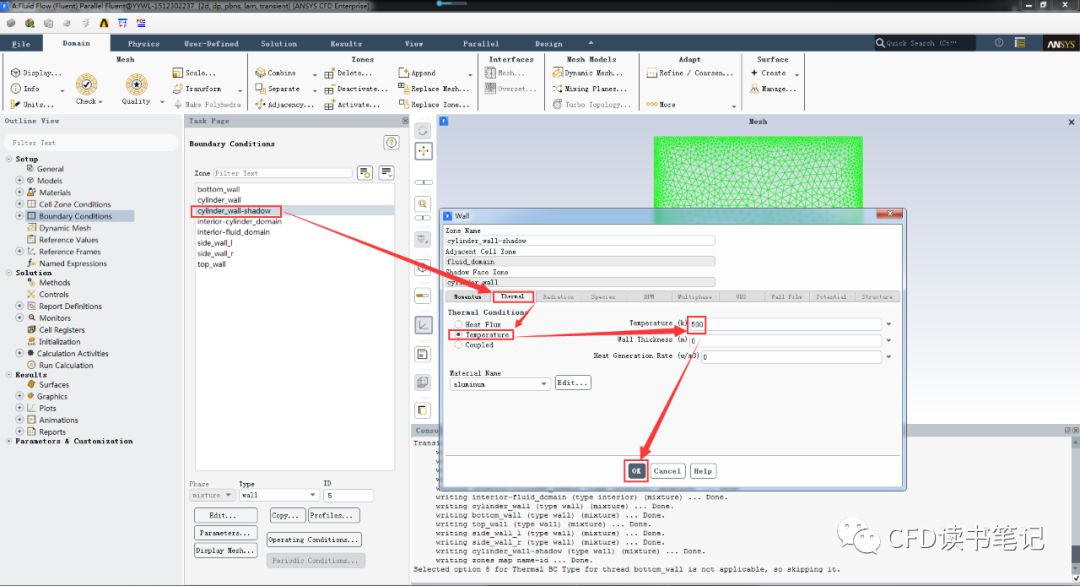Select the Temperature thermal condition
1080x586 pixels.
pyautogui.click(x=458, y=334)
